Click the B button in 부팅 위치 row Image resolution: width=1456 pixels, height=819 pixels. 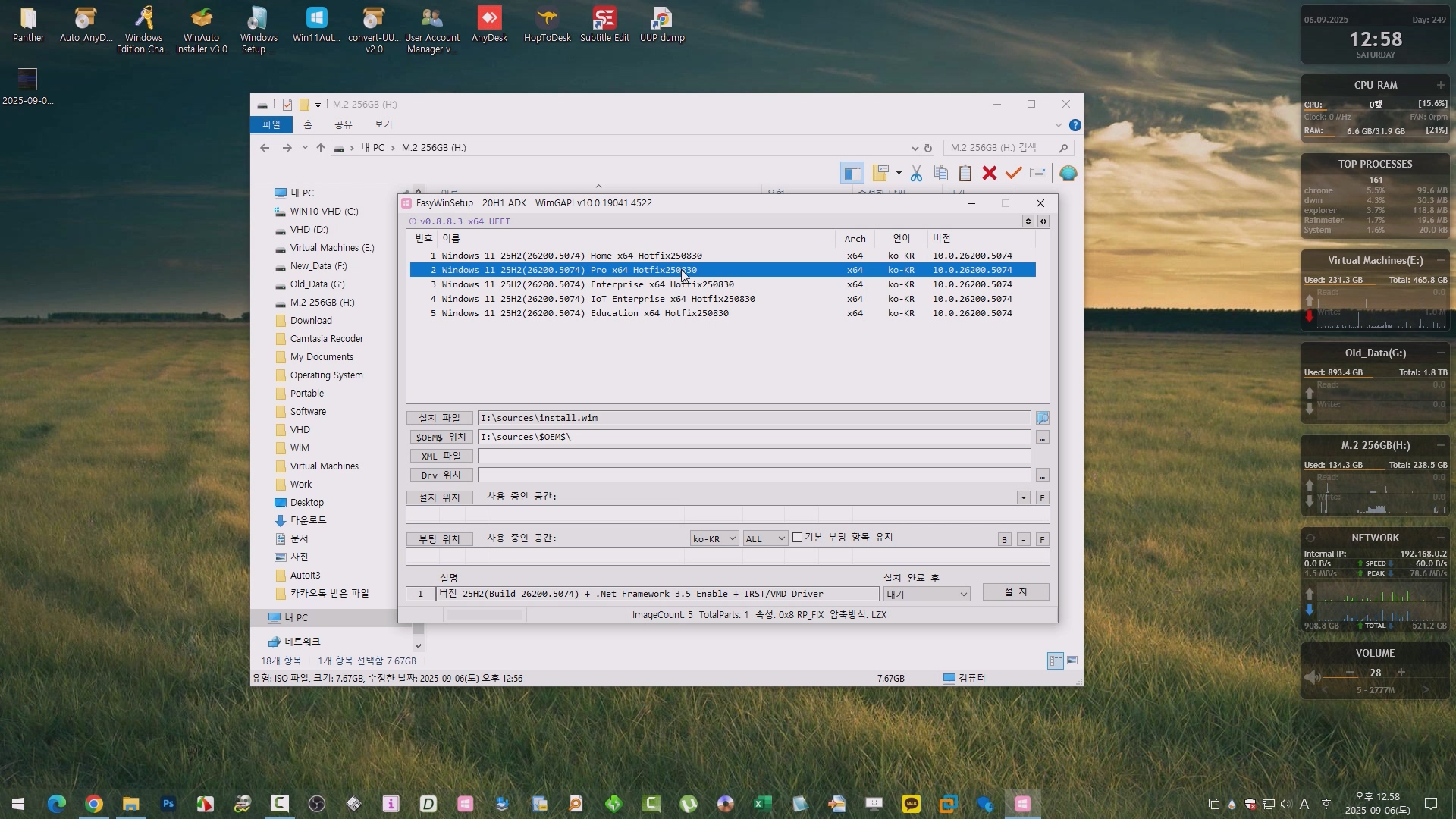(x=1004, y=539)
